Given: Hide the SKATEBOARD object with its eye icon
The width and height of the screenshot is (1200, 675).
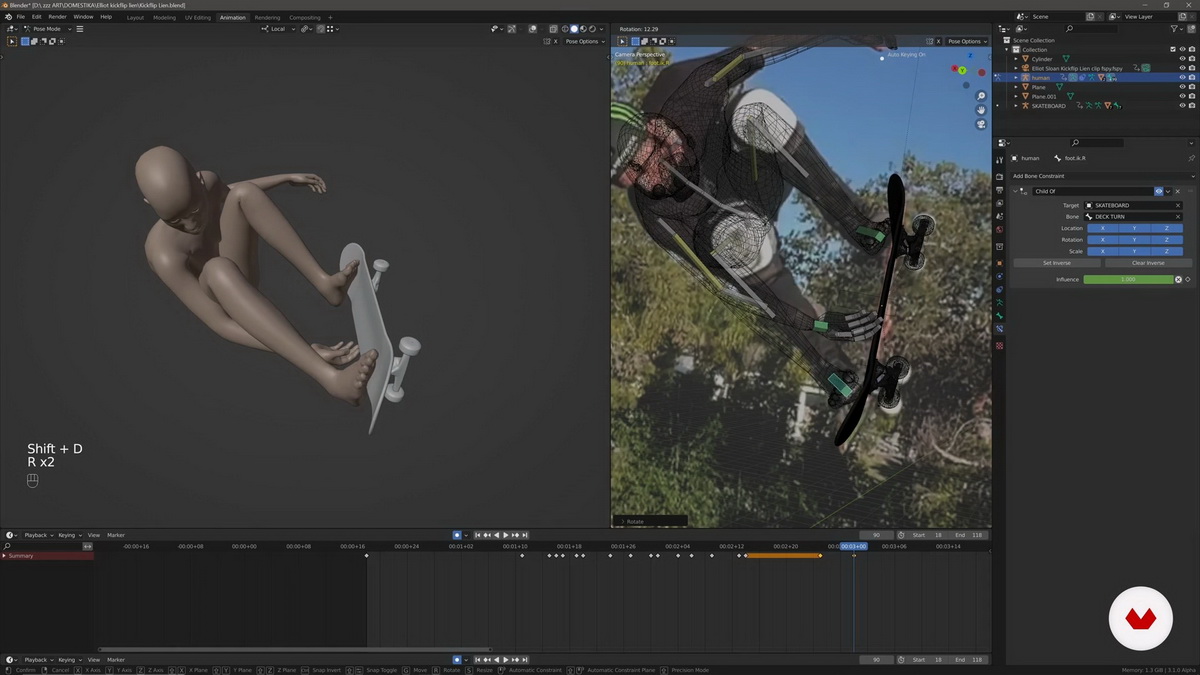Looking at the screenshot, I should (x=1182, y=105).
